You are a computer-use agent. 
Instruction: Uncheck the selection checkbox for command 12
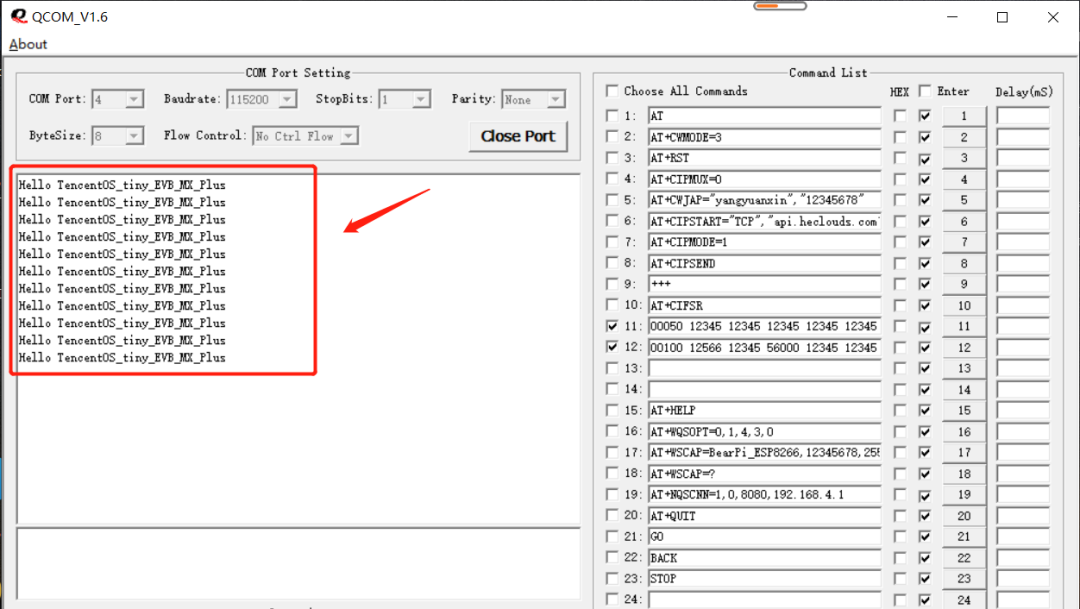tap(612, 347)
